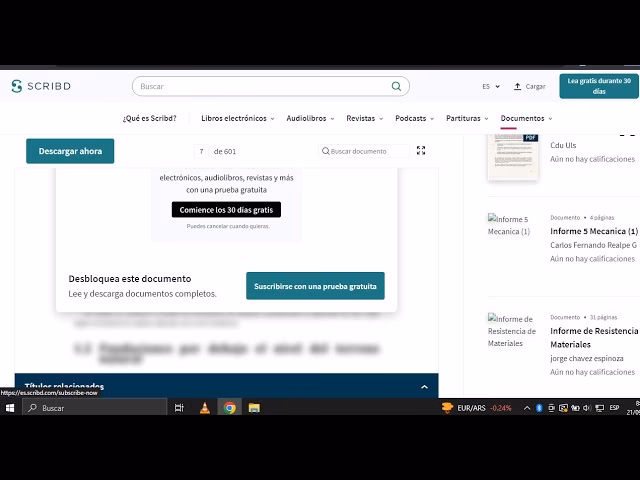
Task: Click the magnifier icon in Buscar documento
Action: click(325, 151)
